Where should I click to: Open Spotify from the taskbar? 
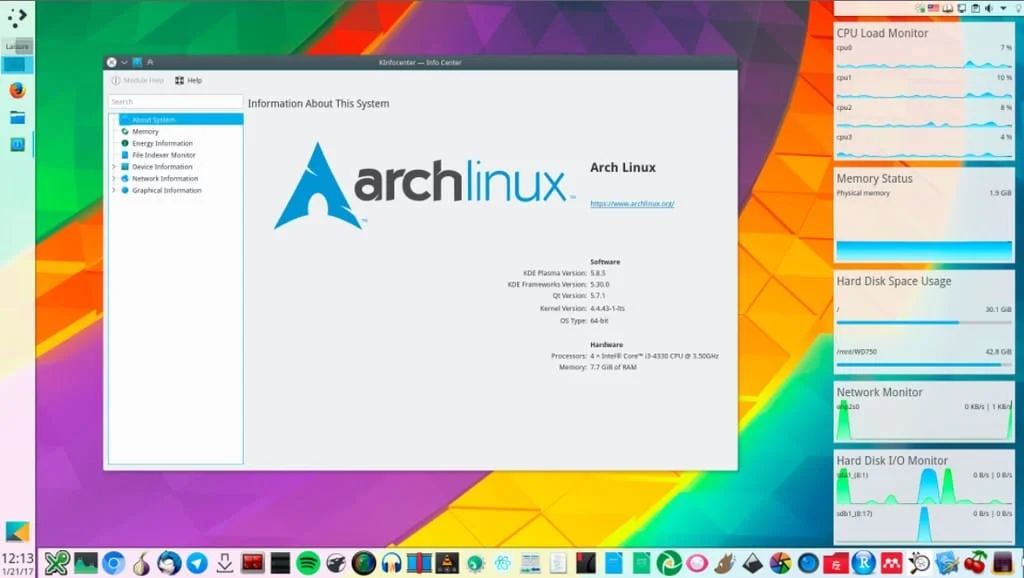[308, 563]
